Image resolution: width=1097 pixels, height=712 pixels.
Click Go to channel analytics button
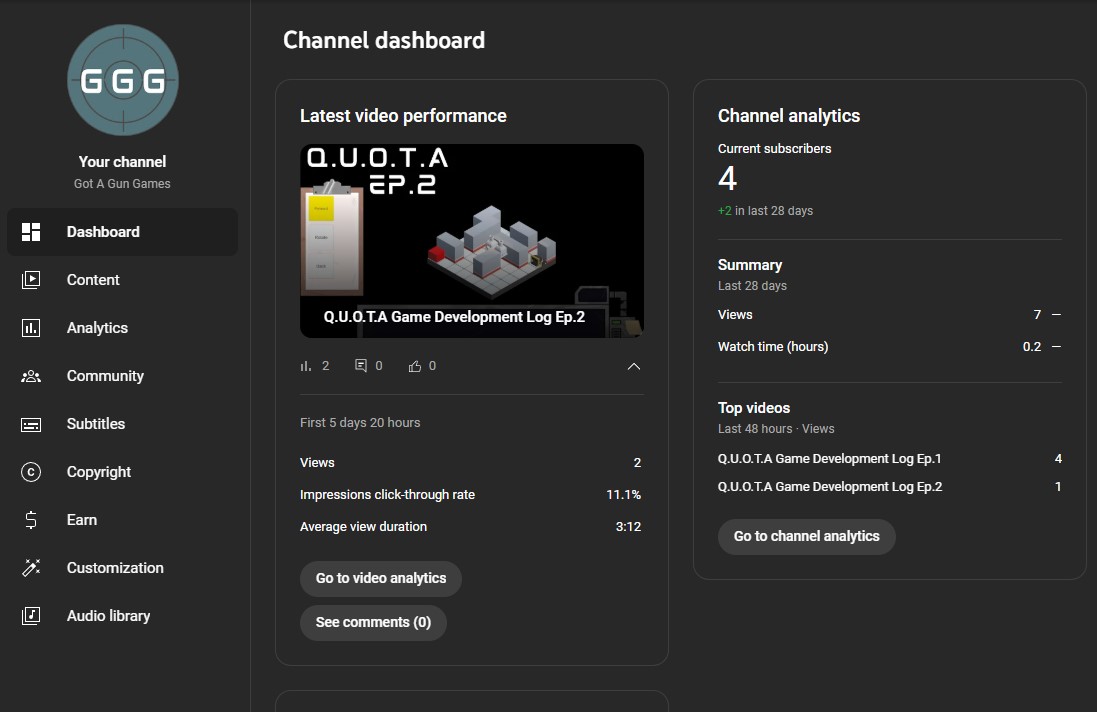pos(806,536)
